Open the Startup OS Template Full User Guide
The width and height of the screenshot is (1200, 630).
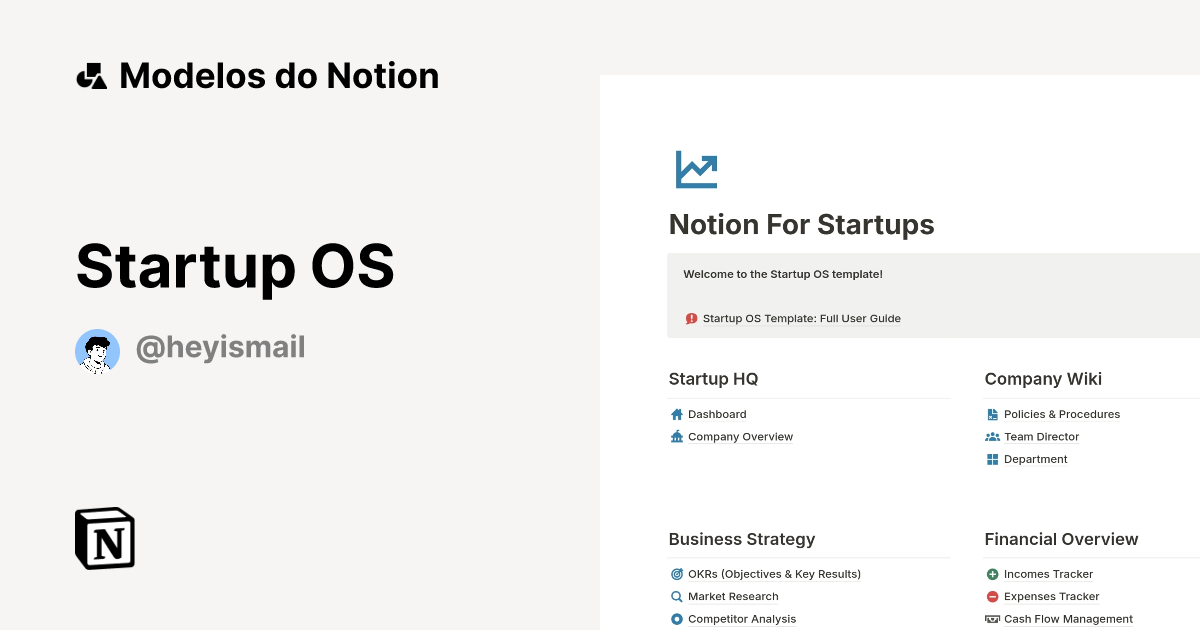click(801, 318)
